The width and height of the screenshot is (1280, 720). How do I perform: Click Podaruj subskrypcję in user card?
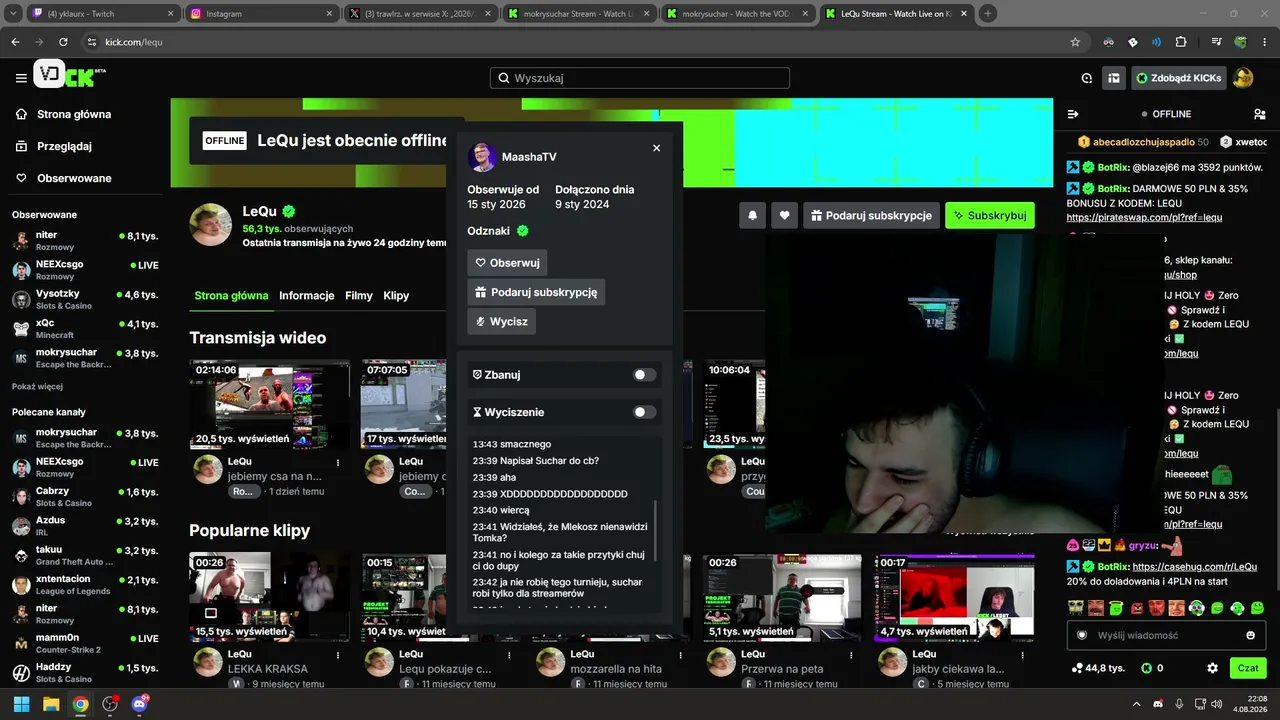tap(536, 292)
